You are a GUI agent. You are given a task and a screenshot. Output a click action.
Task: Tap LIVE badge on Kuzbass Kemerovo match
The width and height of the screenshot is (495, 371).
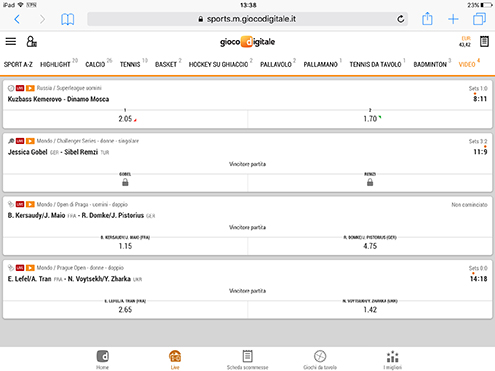click(x=20, y=88)
